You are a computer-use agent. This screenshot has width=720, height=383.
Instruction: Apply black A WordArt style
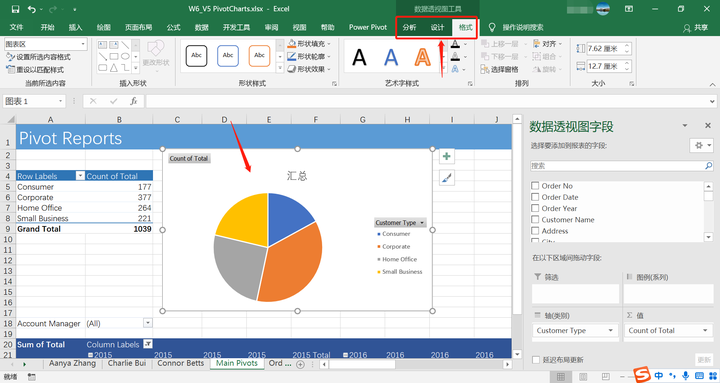pyautogui.click(x=359, y=58)
